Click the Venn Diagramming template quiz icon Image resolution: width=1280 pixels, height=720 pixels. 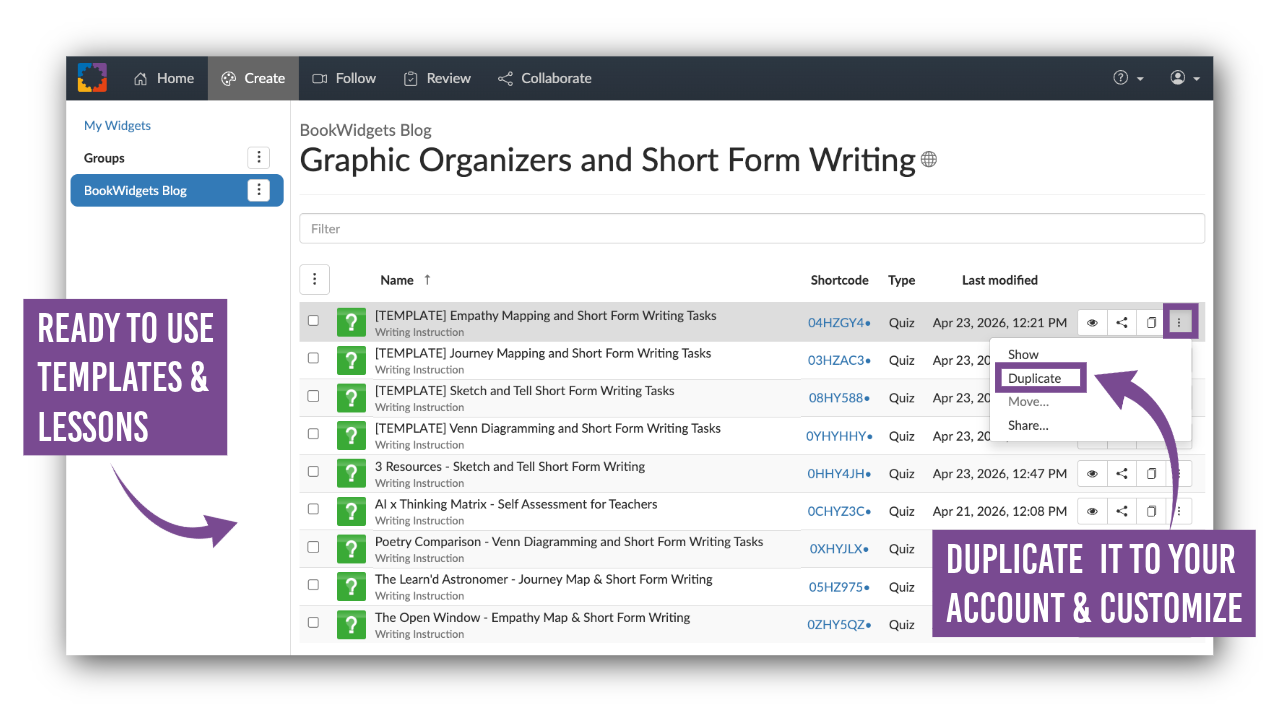pos(351,435)
